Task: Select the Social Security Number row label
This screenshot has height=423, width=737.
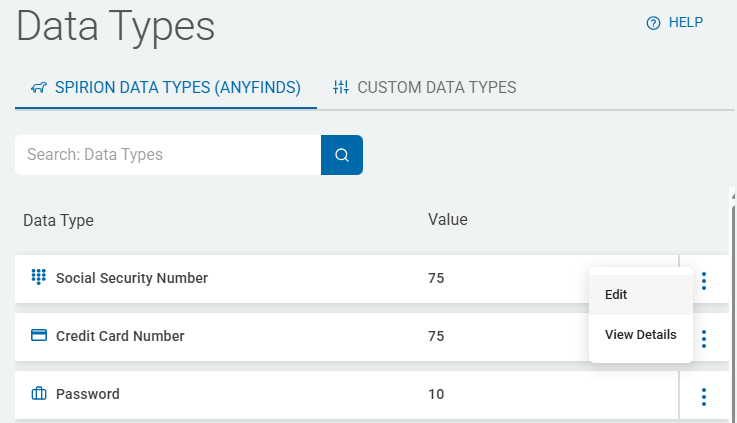Action: pos(132,278)
